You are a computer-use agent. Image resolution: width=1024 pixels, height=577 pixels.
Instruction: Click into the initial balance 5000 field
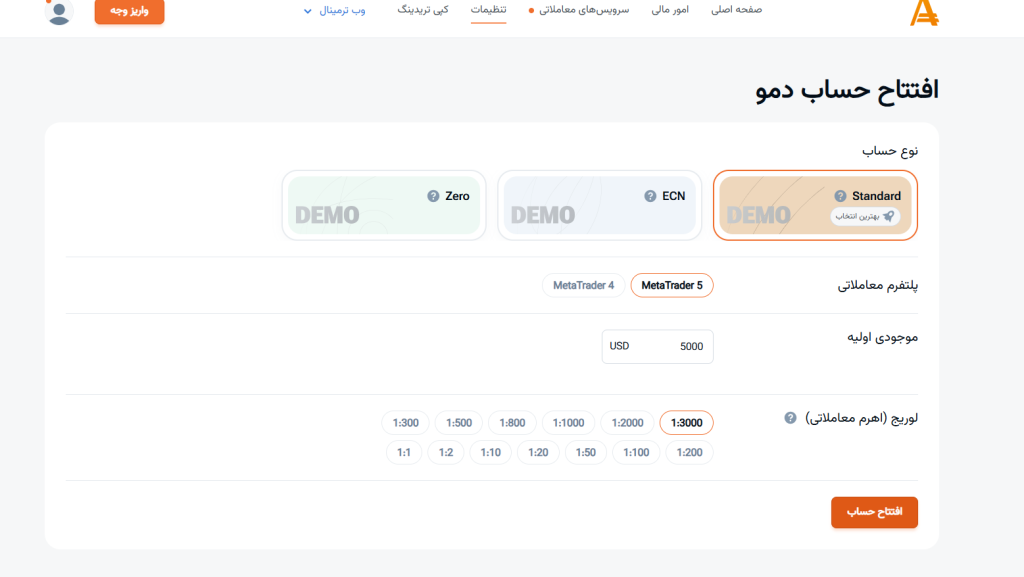tap(658, 347)
